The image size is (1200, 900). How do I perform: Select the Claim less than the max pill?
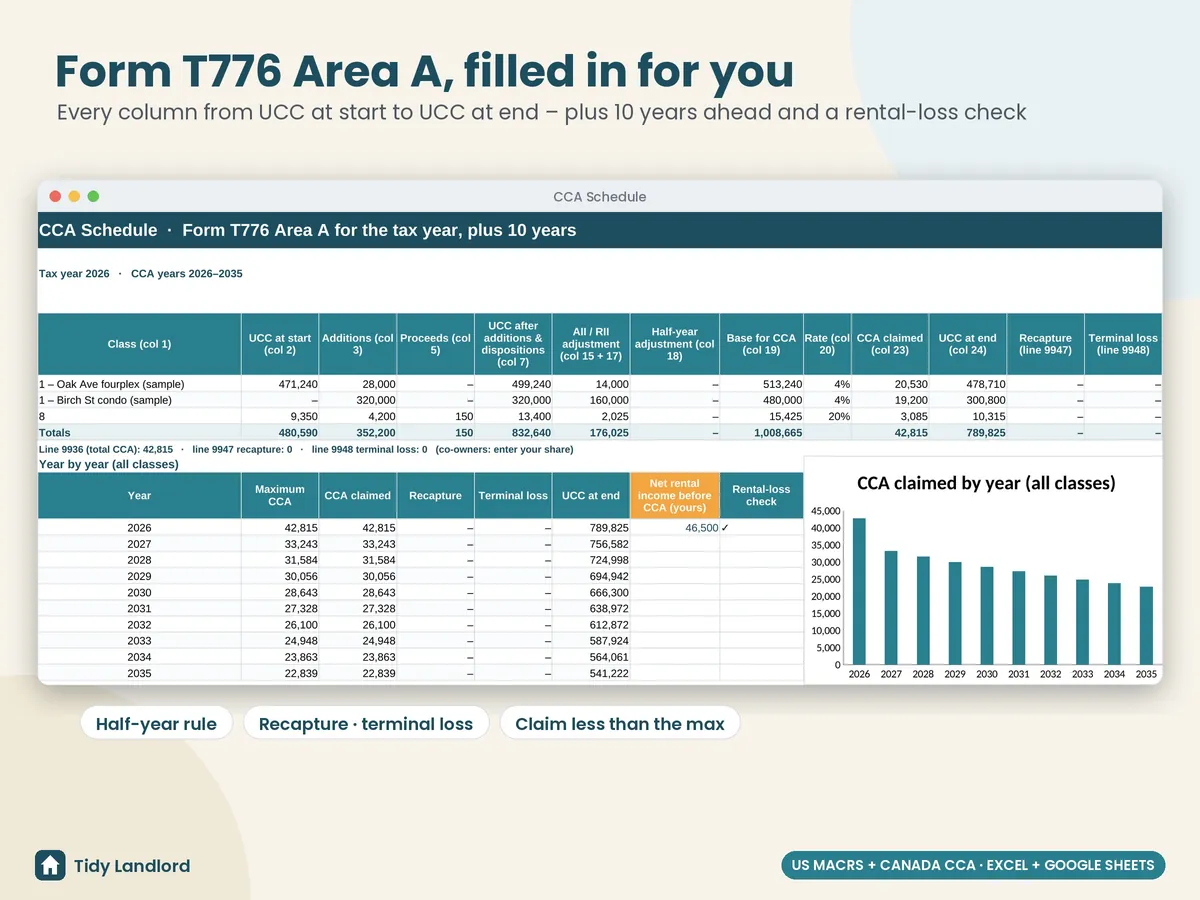[620, 724]
